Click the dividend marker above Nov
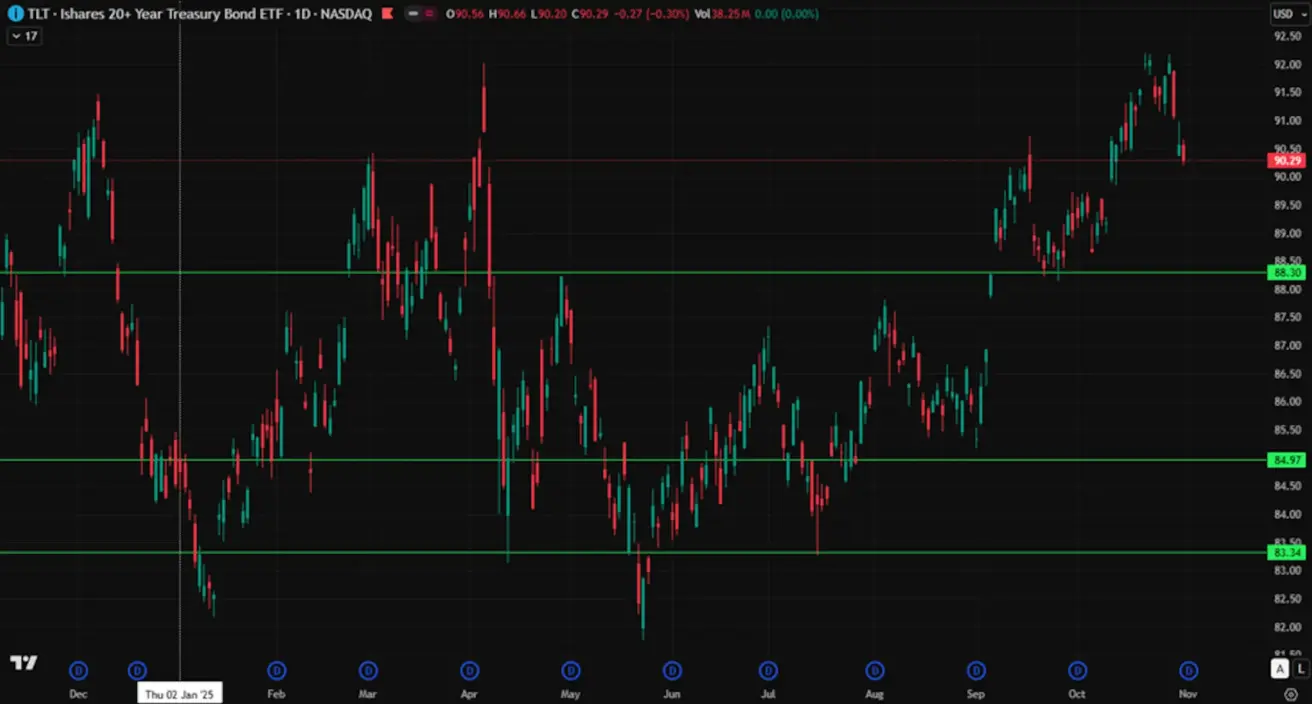The width and height of the screenshot is (1312, 704). tap(1188, 670)
